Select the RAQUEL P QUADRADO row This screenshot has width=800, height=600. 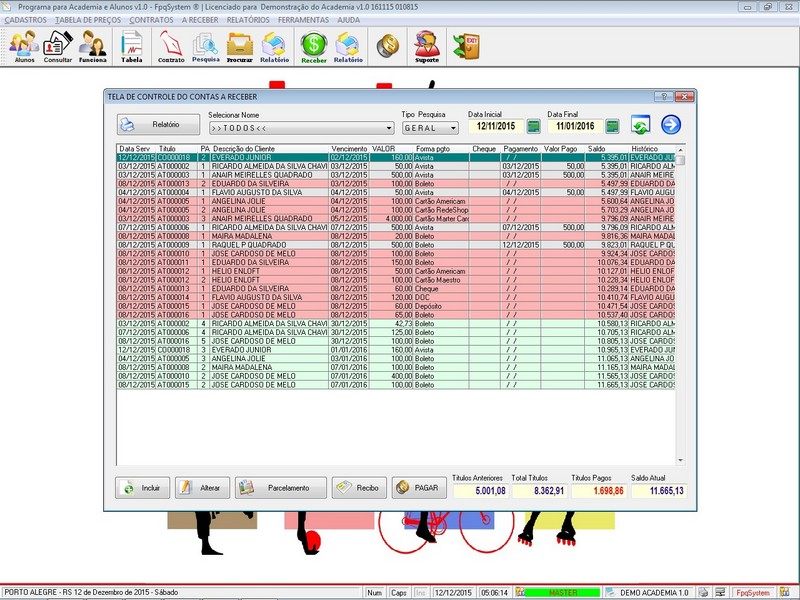click(396, 245)
